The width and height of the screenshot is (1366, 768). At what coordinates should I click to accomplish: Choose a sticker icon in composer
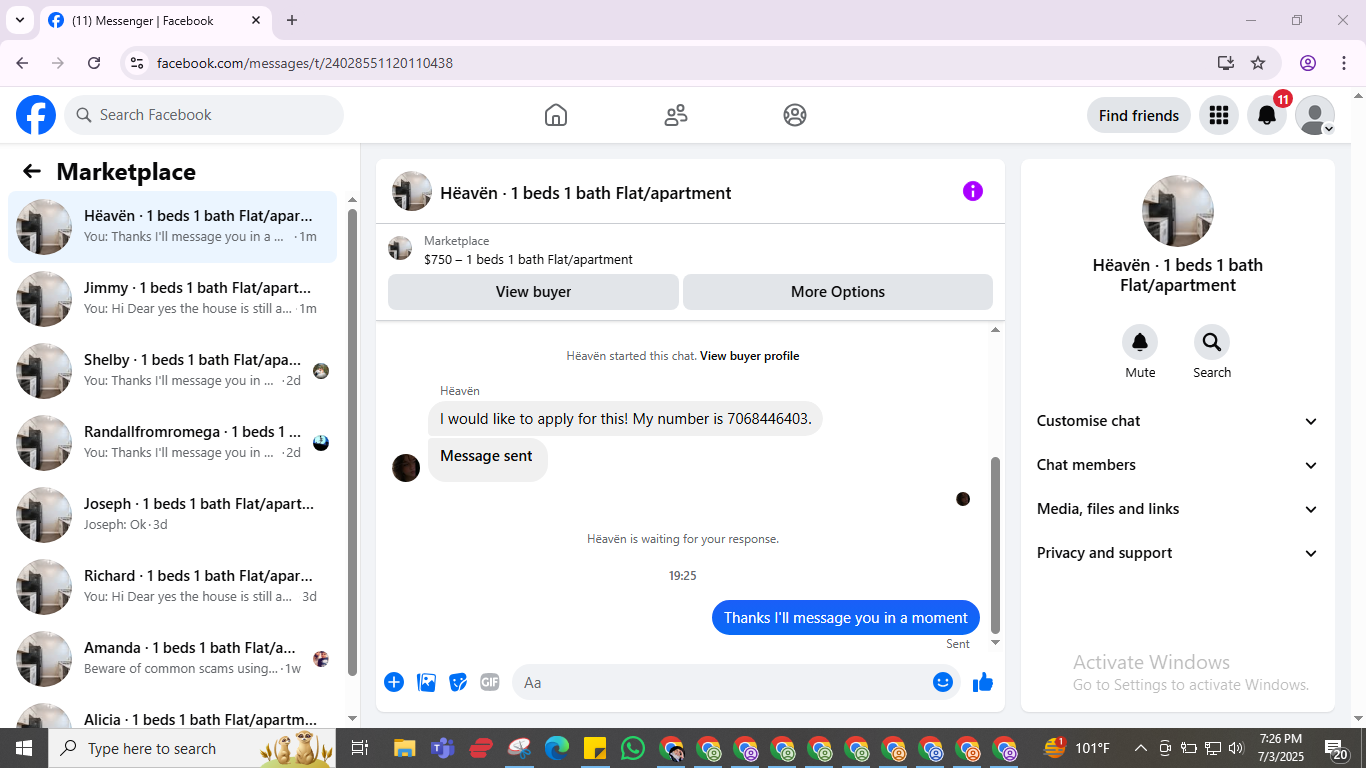pyautogui.click(x=458, y=682)
